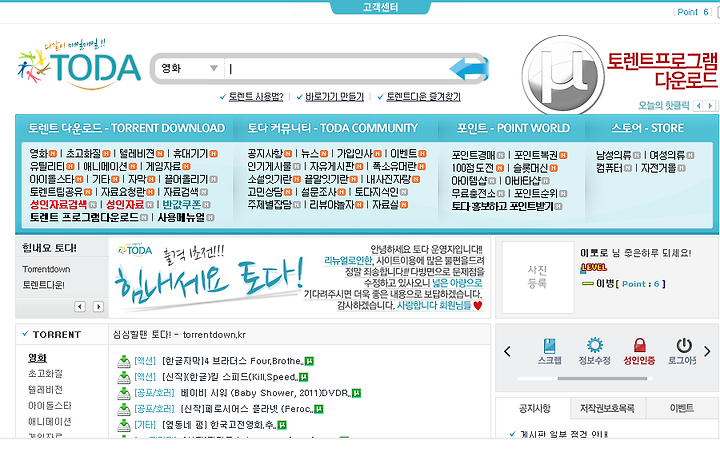
Task: Open 영화 in torrent download menu
Action: [39, 153]
